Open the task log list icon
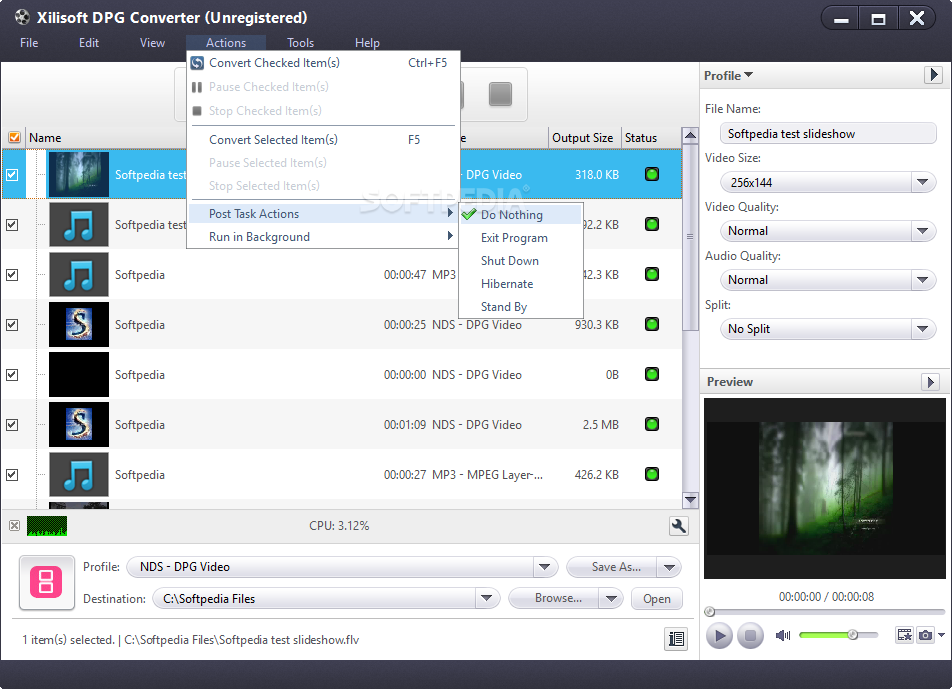The height and width of the screenshot is (689, 952). pyautogui.click(x=676, y=639)
